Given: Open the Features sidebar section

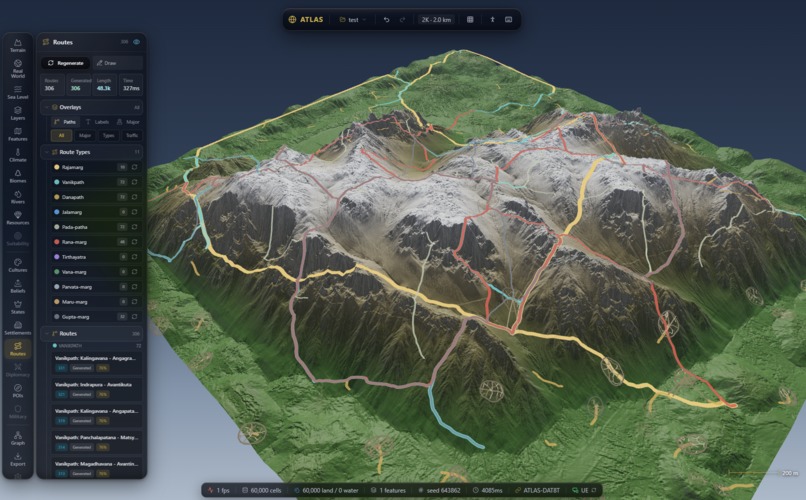Looking at the screenshot, I should coord(17,134).
